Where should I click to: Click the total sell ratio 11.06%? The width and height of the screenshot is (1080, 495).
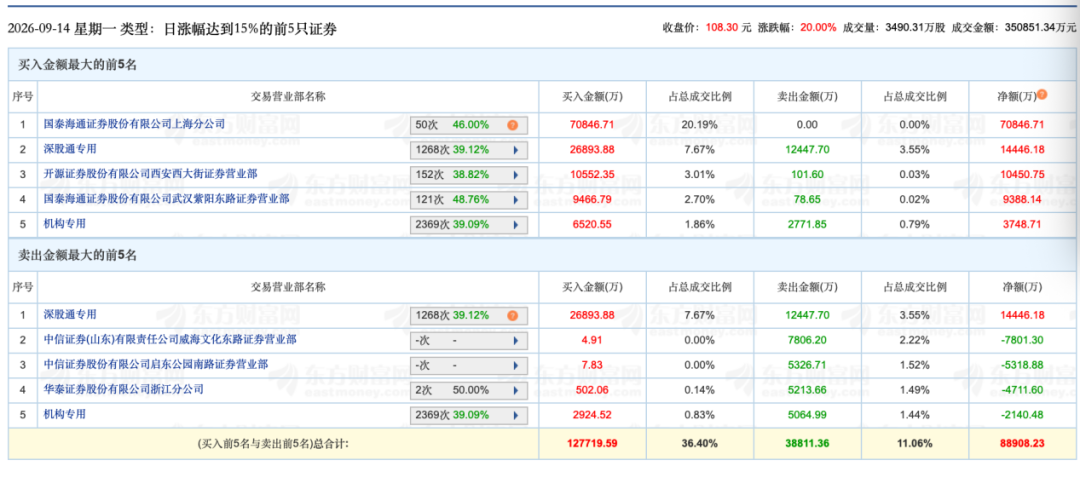coord(914,443)
